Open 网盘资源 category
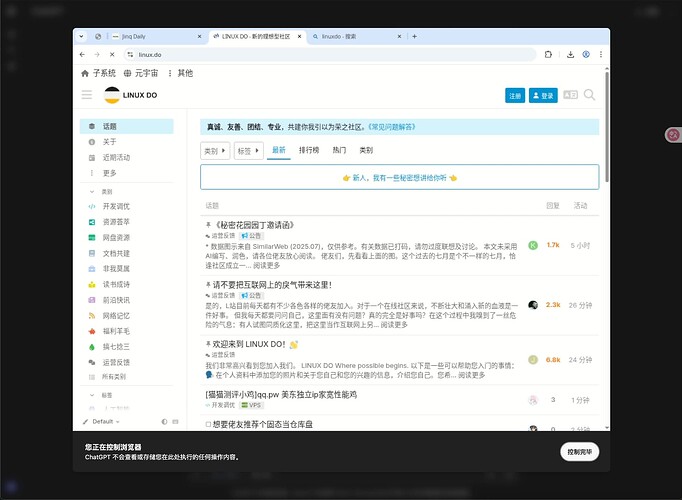 [127, 237]
